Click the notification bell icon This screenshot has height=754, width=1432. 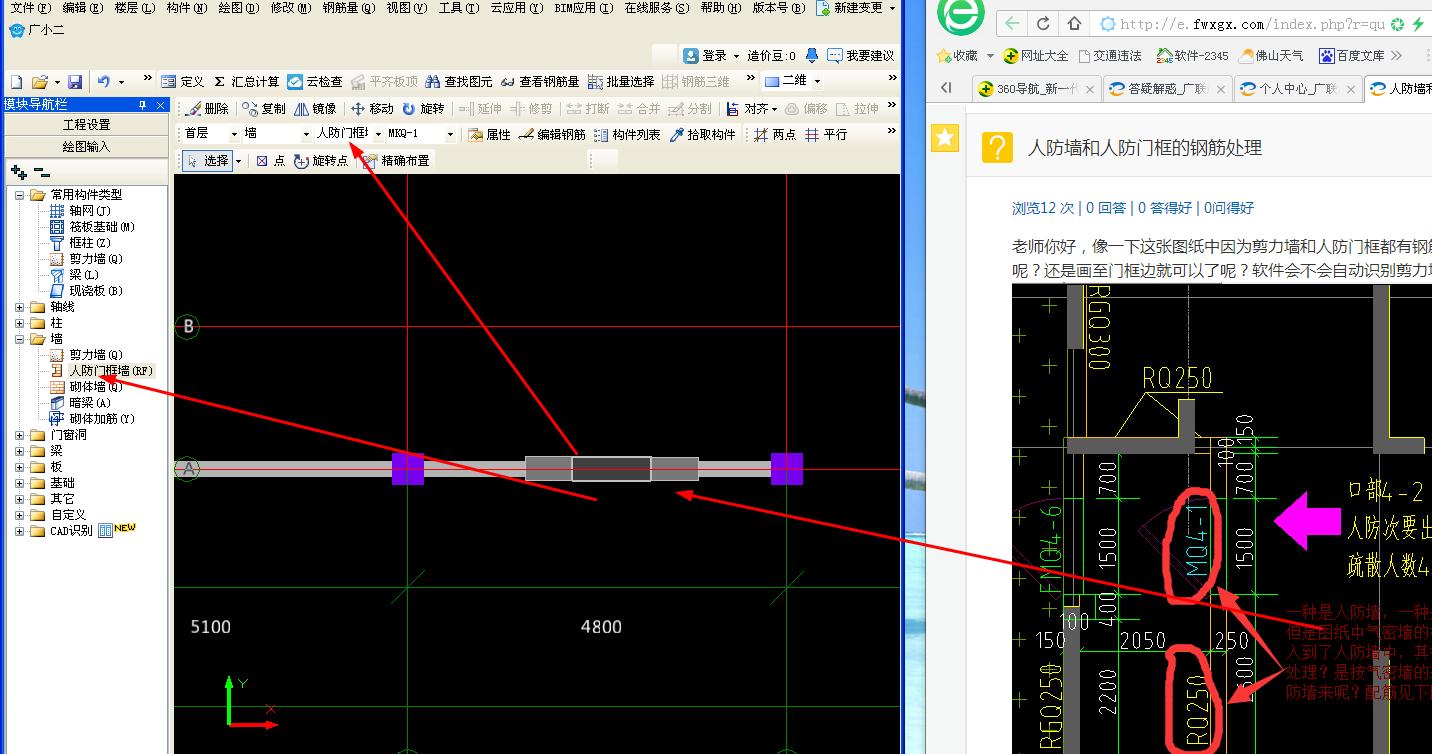pyautogui.click(x=812, y=56)
